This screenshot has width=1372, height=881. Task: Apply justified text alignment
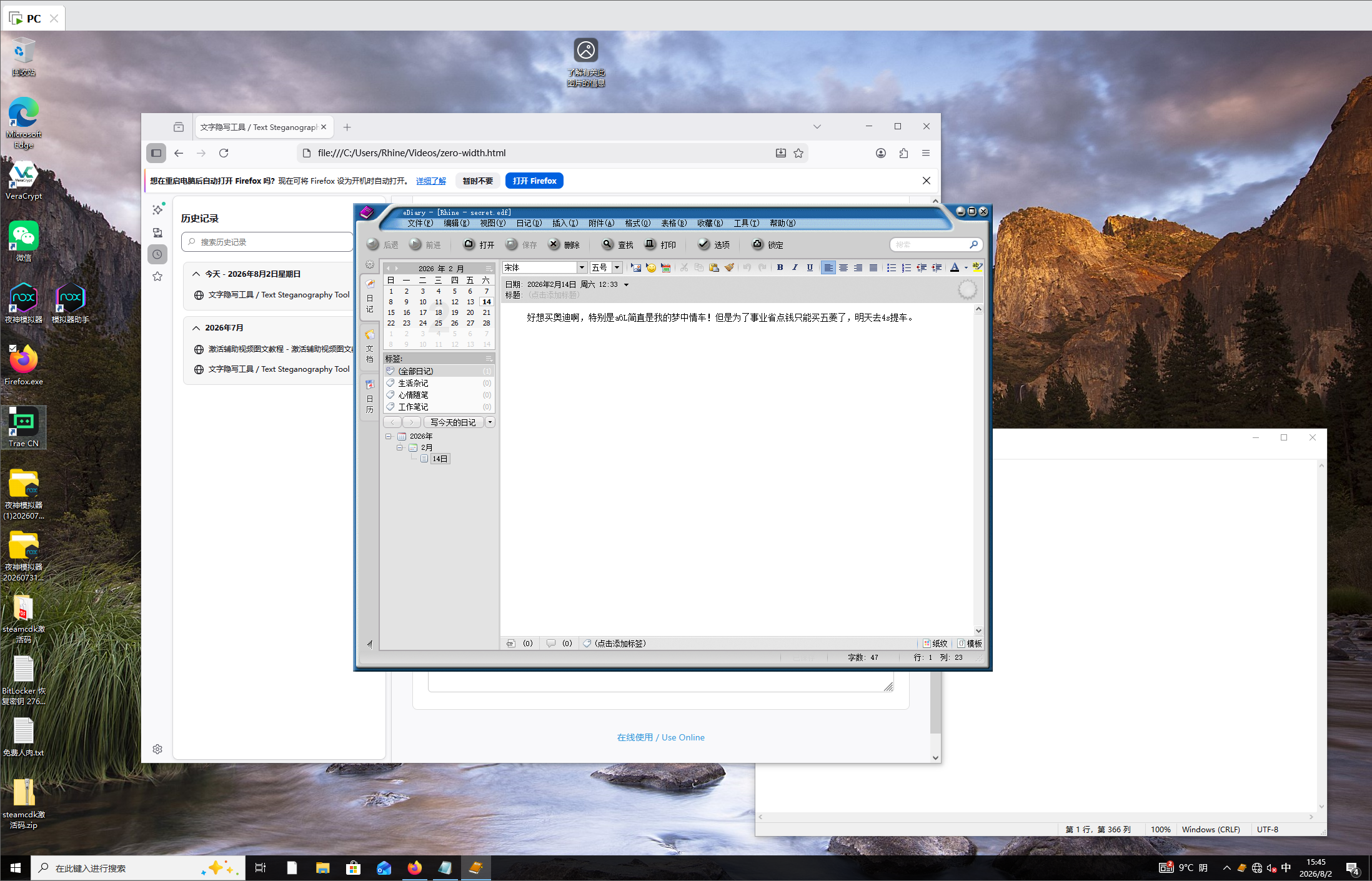[x=873, y=267]
